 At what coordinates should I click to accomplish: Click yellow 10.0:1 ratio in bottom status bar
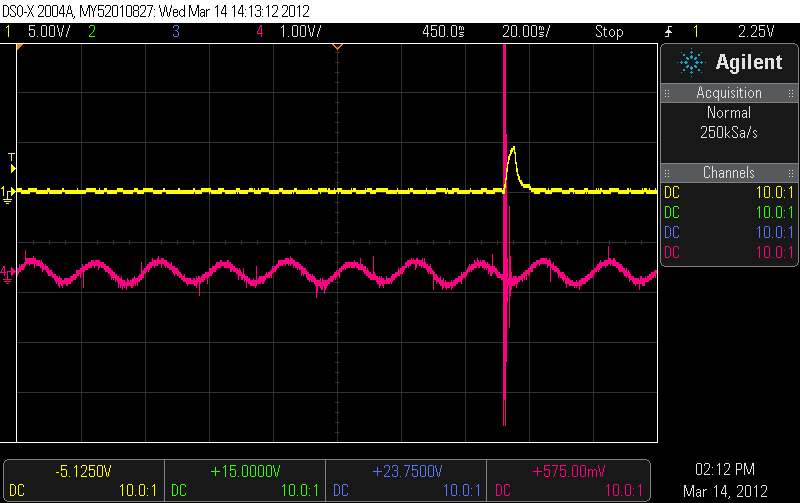coord(138,491)
